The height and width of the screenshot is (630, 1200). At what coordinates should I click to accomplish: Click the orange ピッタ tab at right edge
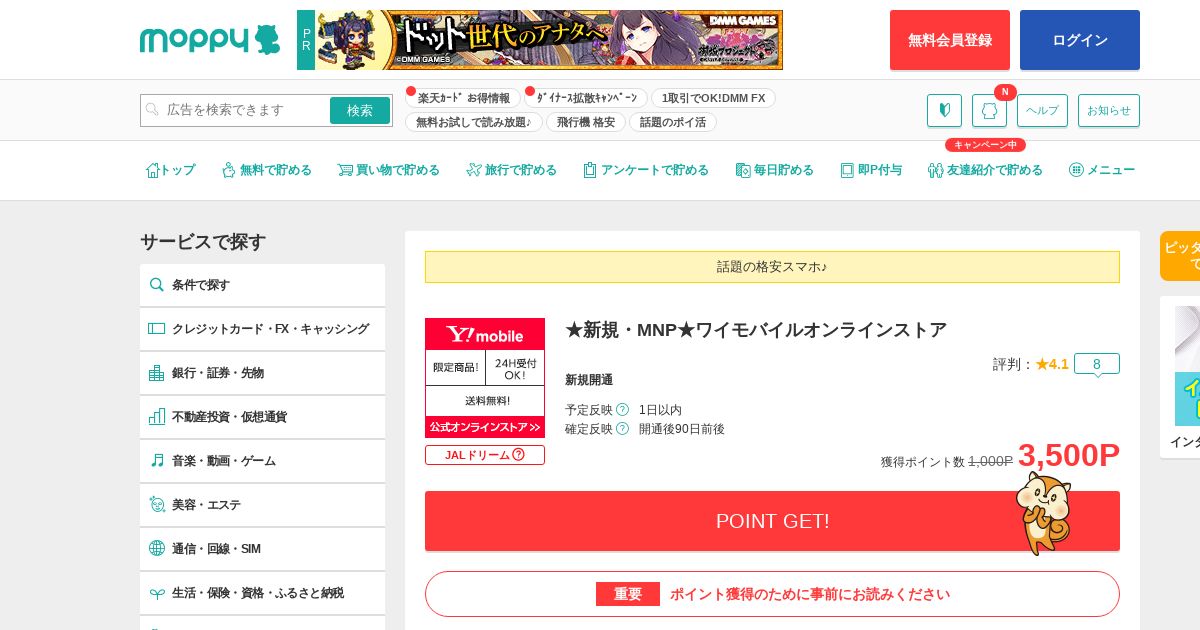[1180, 256]
